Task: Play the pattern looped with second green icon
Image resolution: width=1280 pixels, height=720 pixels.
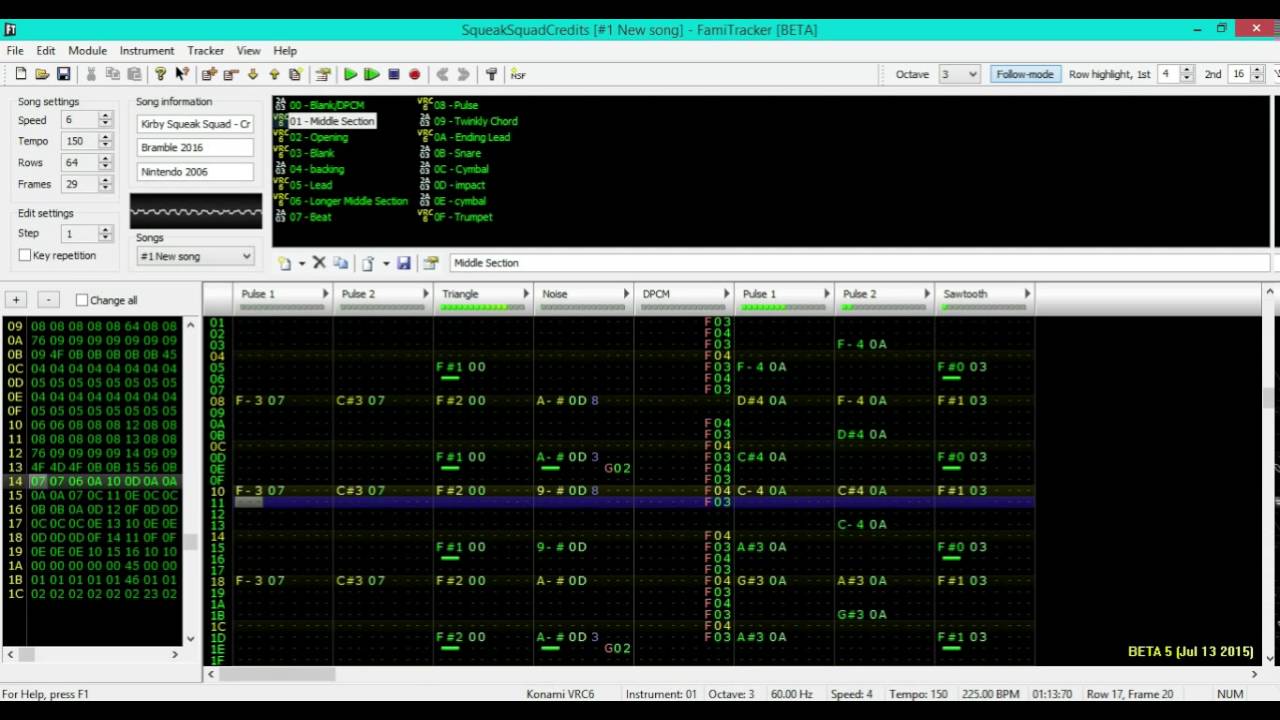Action: coord(372,74)
